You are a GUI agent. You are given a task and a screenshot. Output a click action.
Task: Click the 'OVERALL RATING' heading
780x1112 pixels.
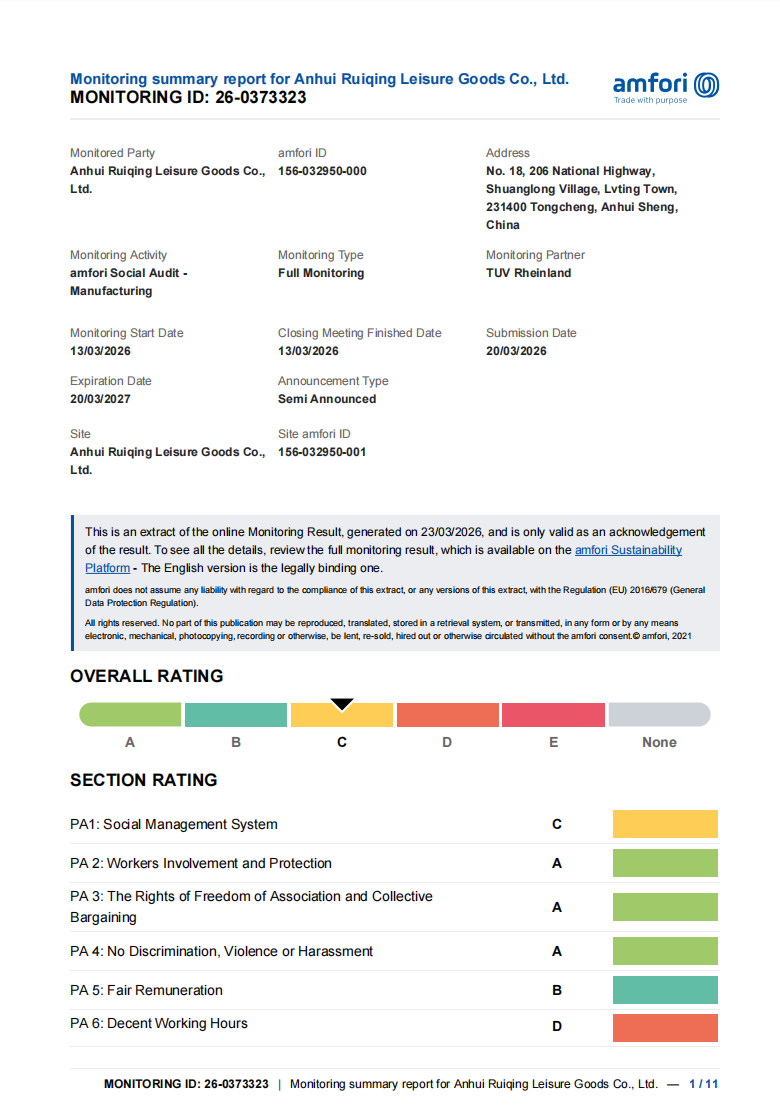[x=147, y=676]
